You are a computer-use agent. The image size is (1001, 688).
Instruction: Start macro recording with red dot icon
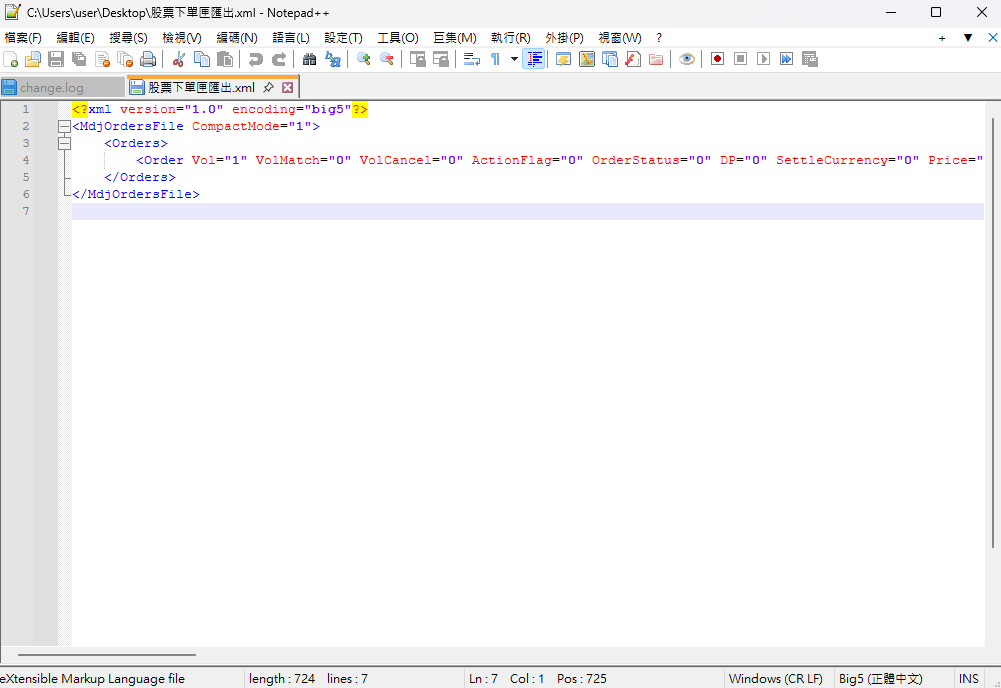click(718, 59)
